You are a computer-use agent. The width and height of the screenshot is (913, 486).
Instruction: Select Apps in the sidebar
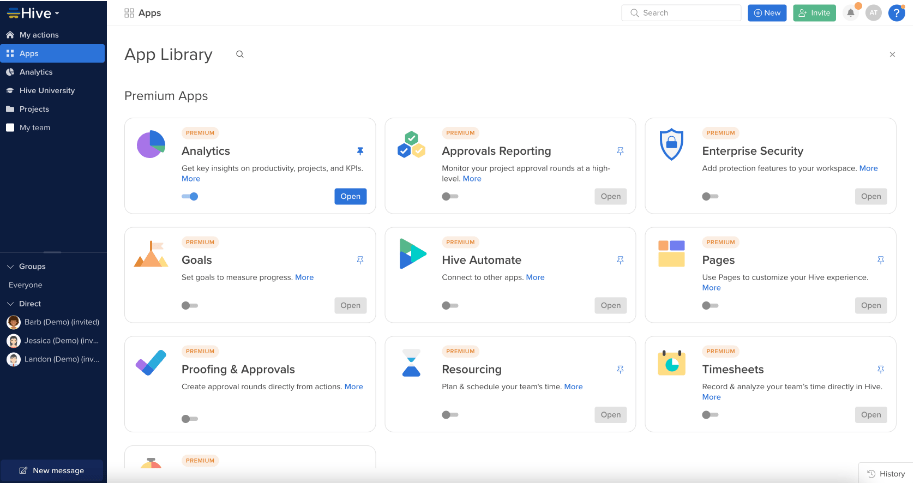53,54
